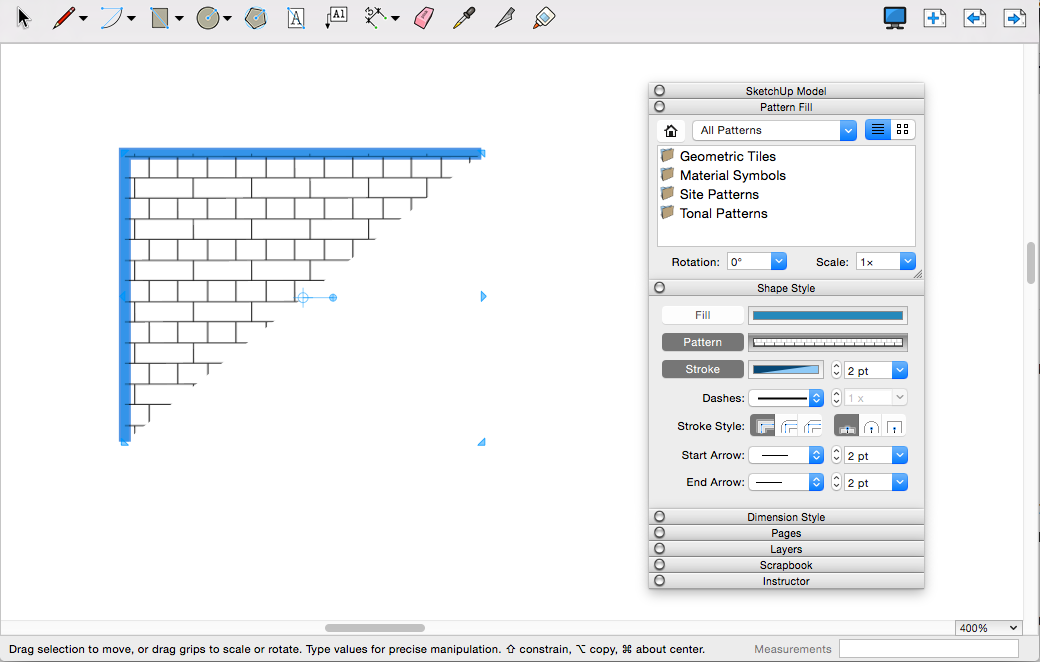1040x662 pixels.
Task: Toggle the Pattern option off
Action: coord(702,341)
